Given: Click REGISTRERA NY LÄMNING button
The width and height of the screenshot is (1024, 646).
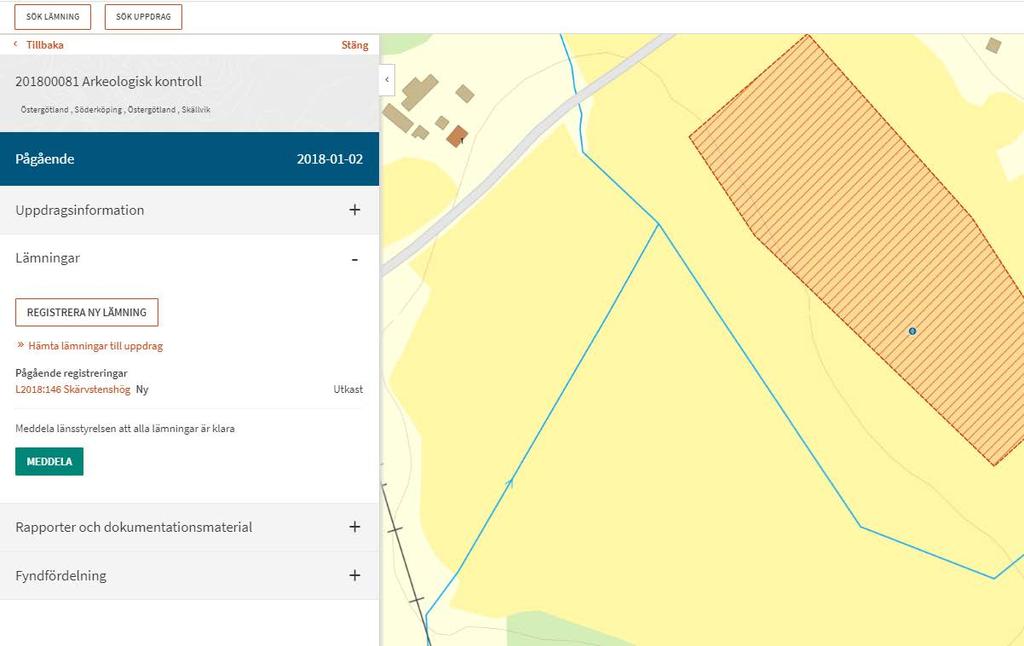Looking at the screenshot, I should (87, 312).
